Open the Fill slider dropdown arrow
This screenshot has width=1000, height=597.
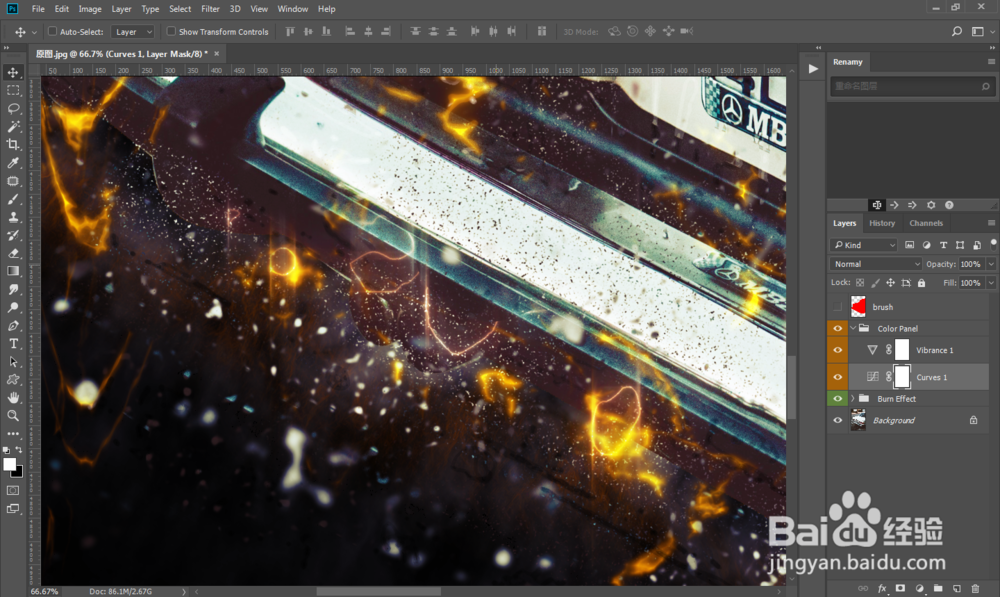pyautogui.click(x=991, y=283)
